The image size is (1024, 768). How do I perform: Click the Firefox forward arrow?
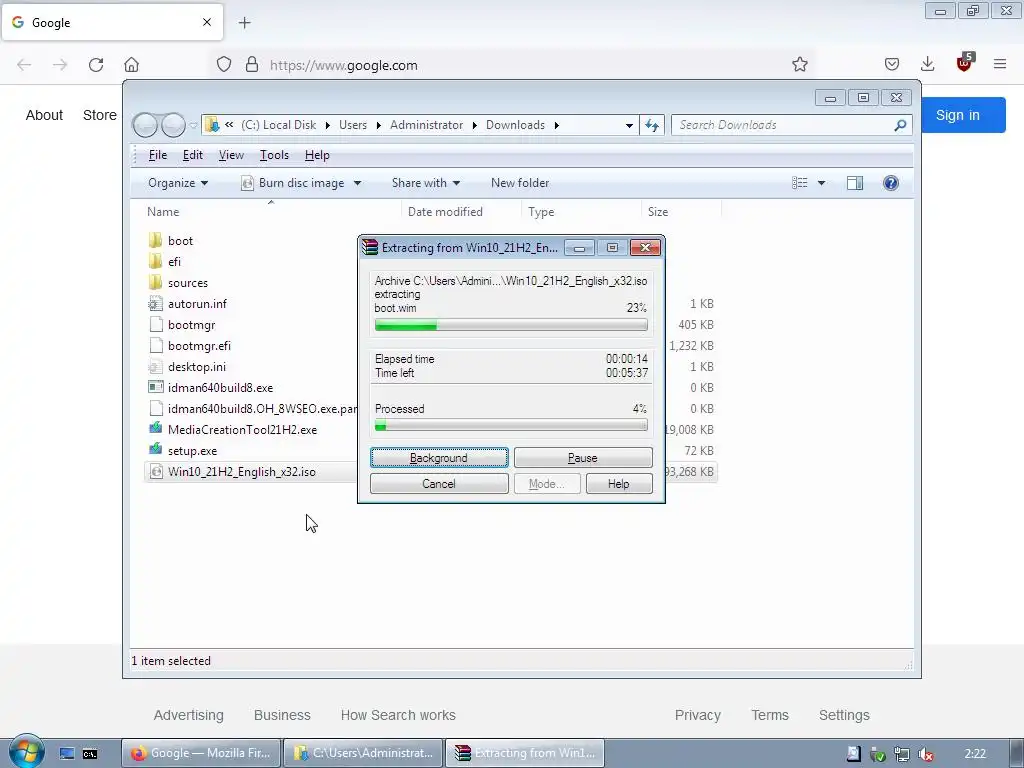coord(60,65)
